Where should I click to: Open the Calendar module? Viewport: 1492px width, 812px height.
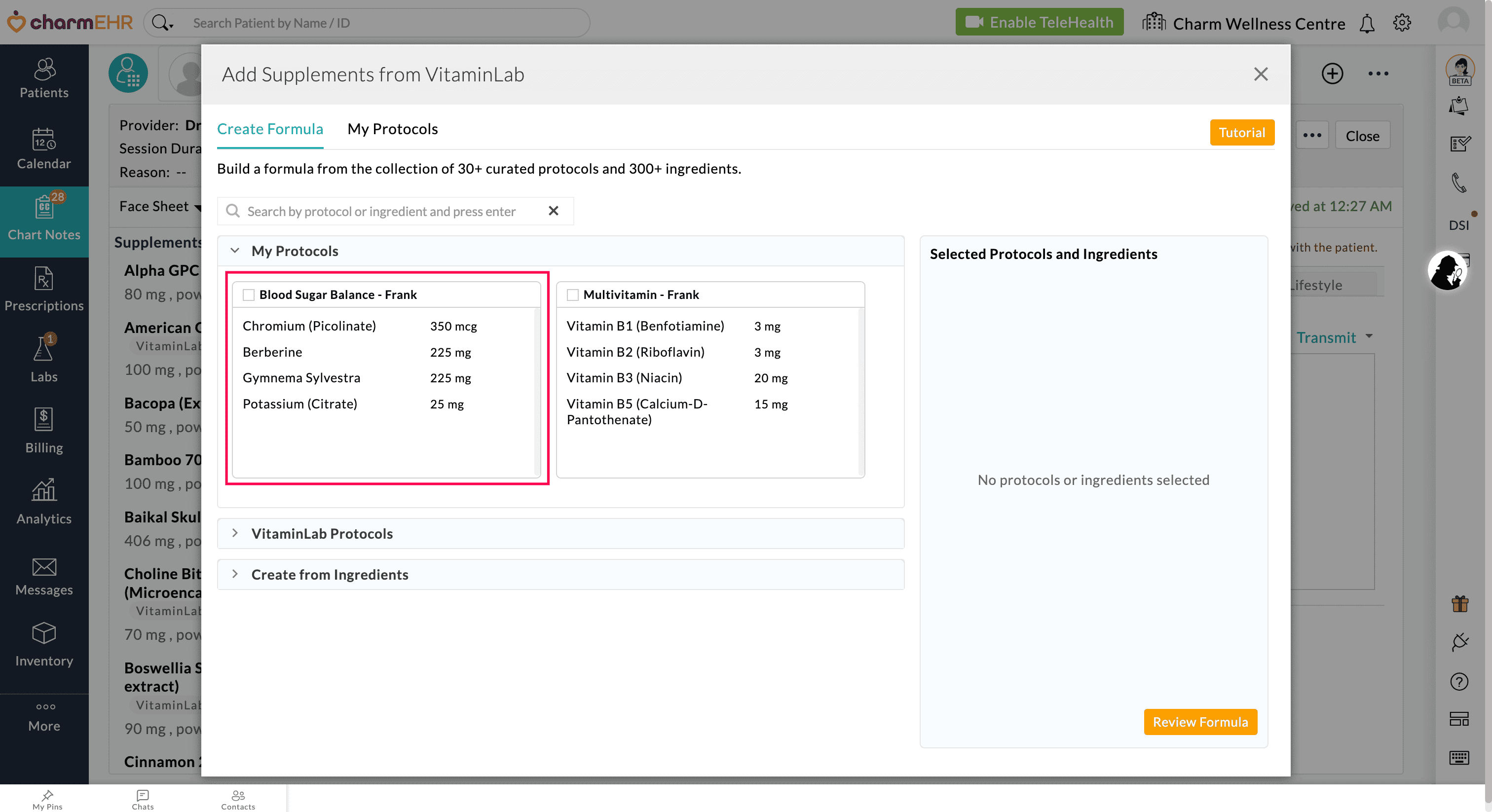tap(44, 149)
